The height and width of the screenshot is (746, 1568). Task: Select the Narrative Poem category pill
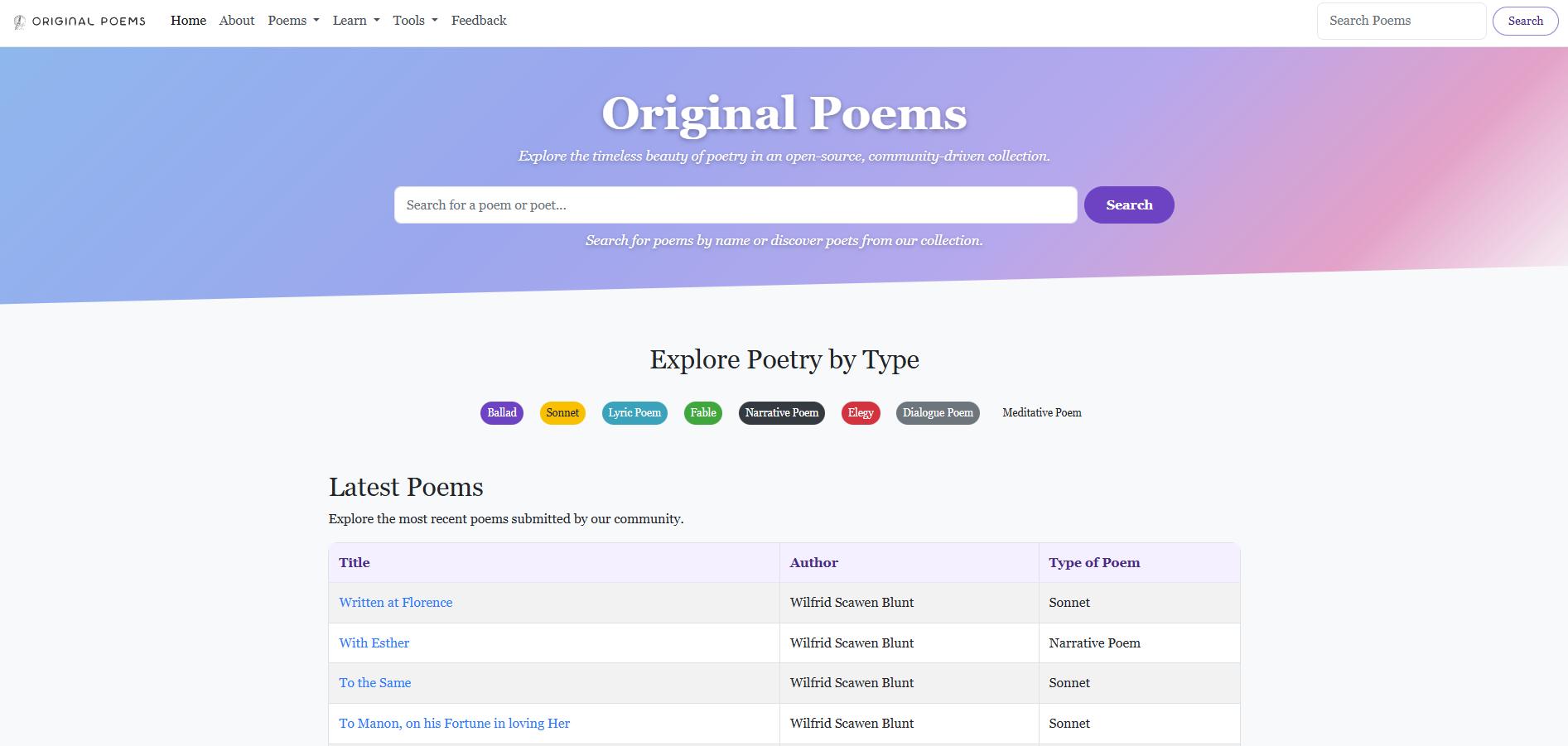[781, 412]
